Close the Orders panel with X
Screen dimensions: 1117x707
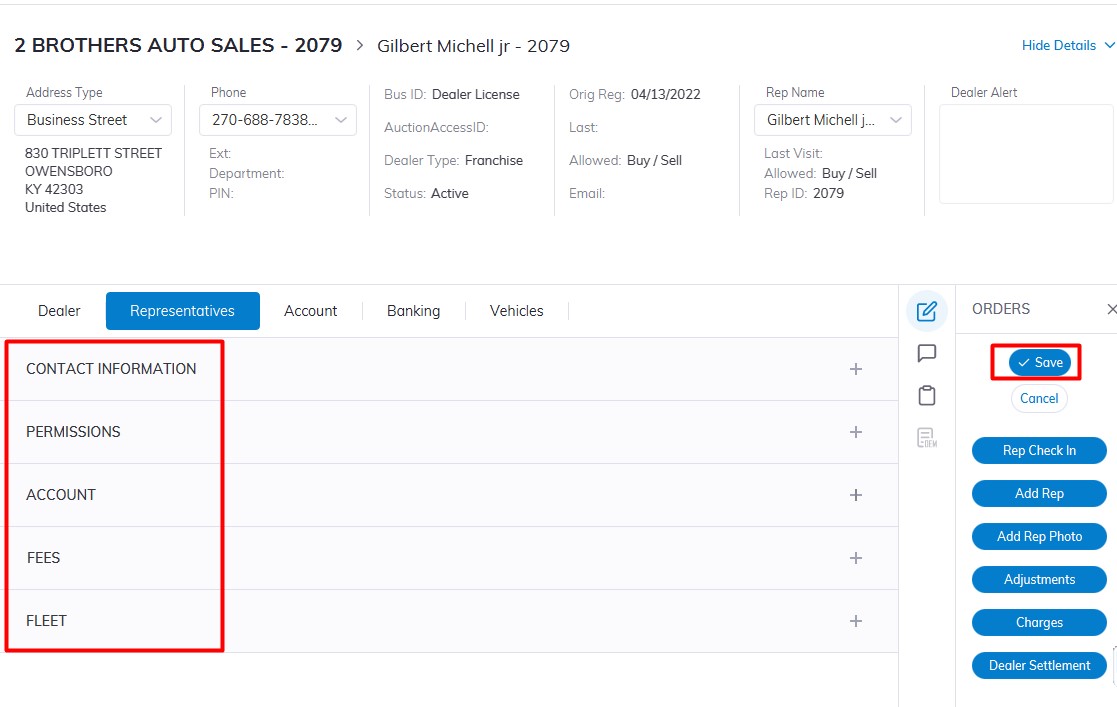[1111, 310]
